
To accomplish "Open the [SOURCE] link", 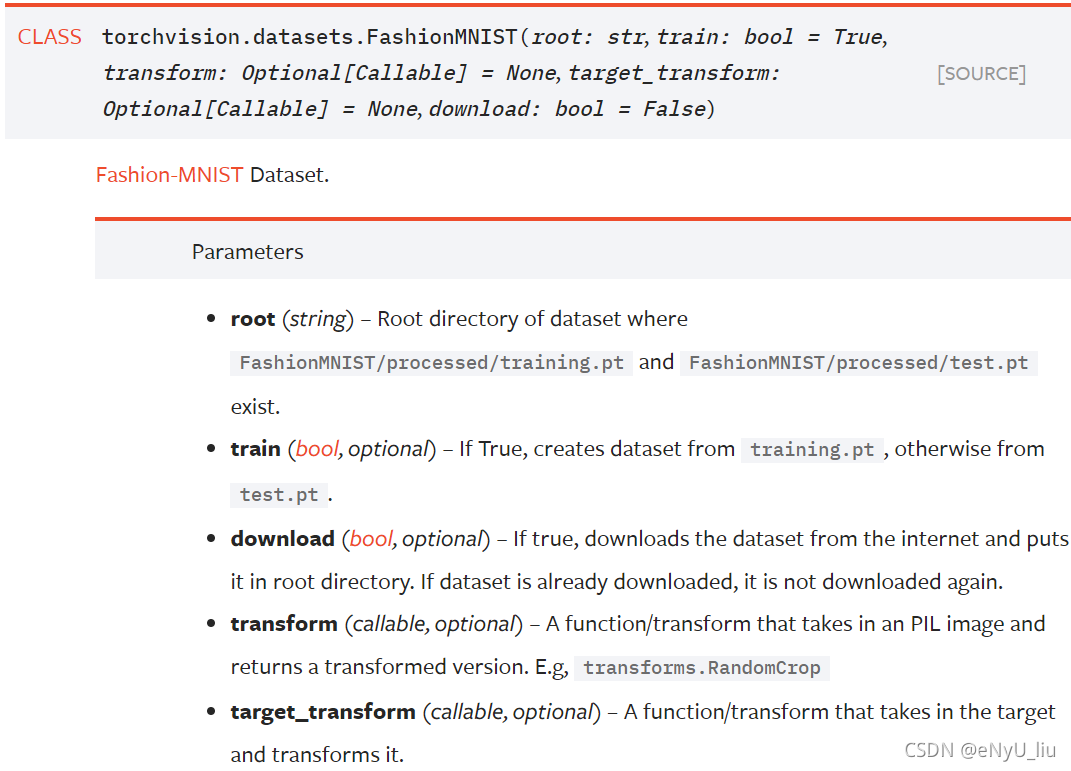I will click(x=982, y=74).
